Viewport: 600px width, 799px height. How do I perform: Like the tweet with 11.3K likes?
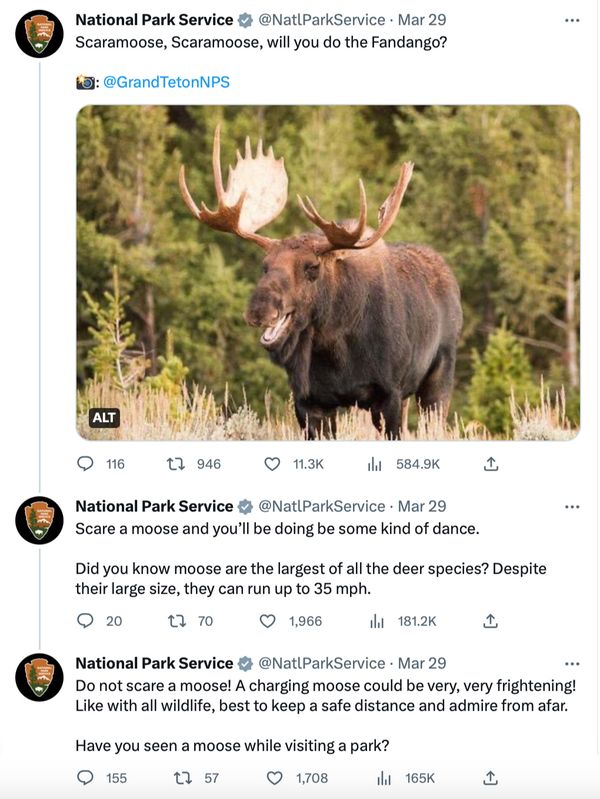[272, 464]
